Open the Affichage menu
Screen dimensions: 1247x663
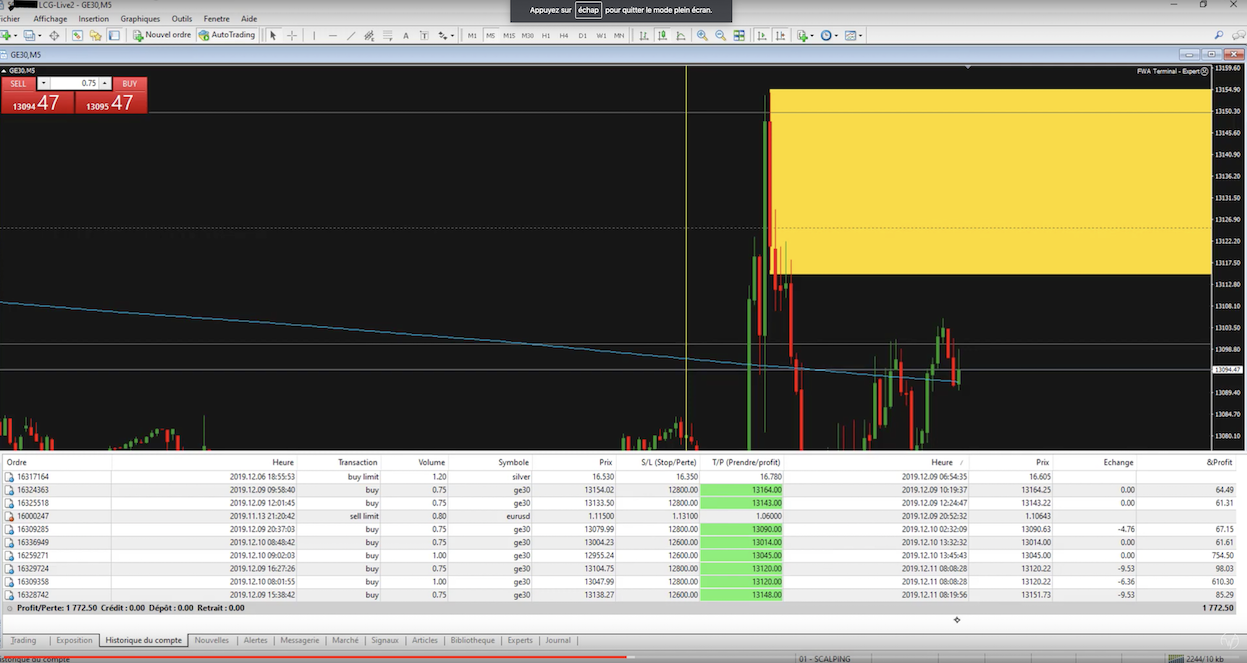50,19
